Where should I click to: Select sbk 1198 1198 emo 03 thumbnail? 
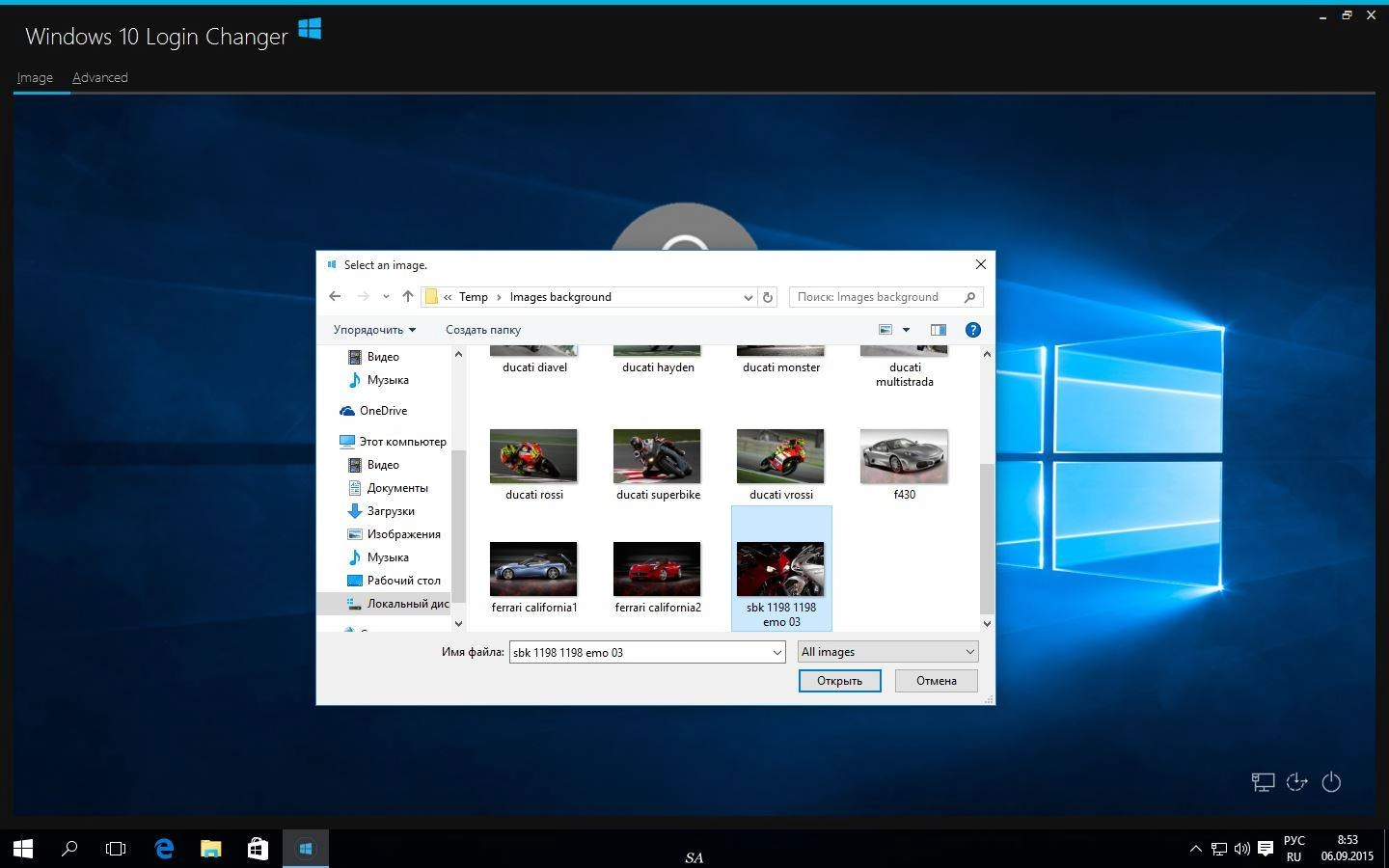pyautogui.click(x=780, y=569)
